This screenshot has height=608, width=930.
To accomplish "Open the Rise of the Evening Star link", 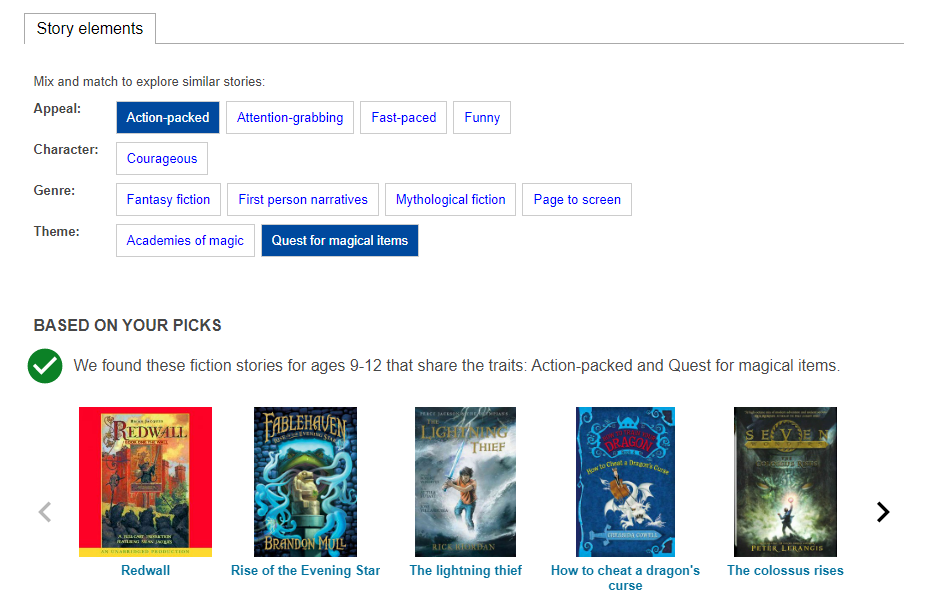I will [x=305, y=570].
